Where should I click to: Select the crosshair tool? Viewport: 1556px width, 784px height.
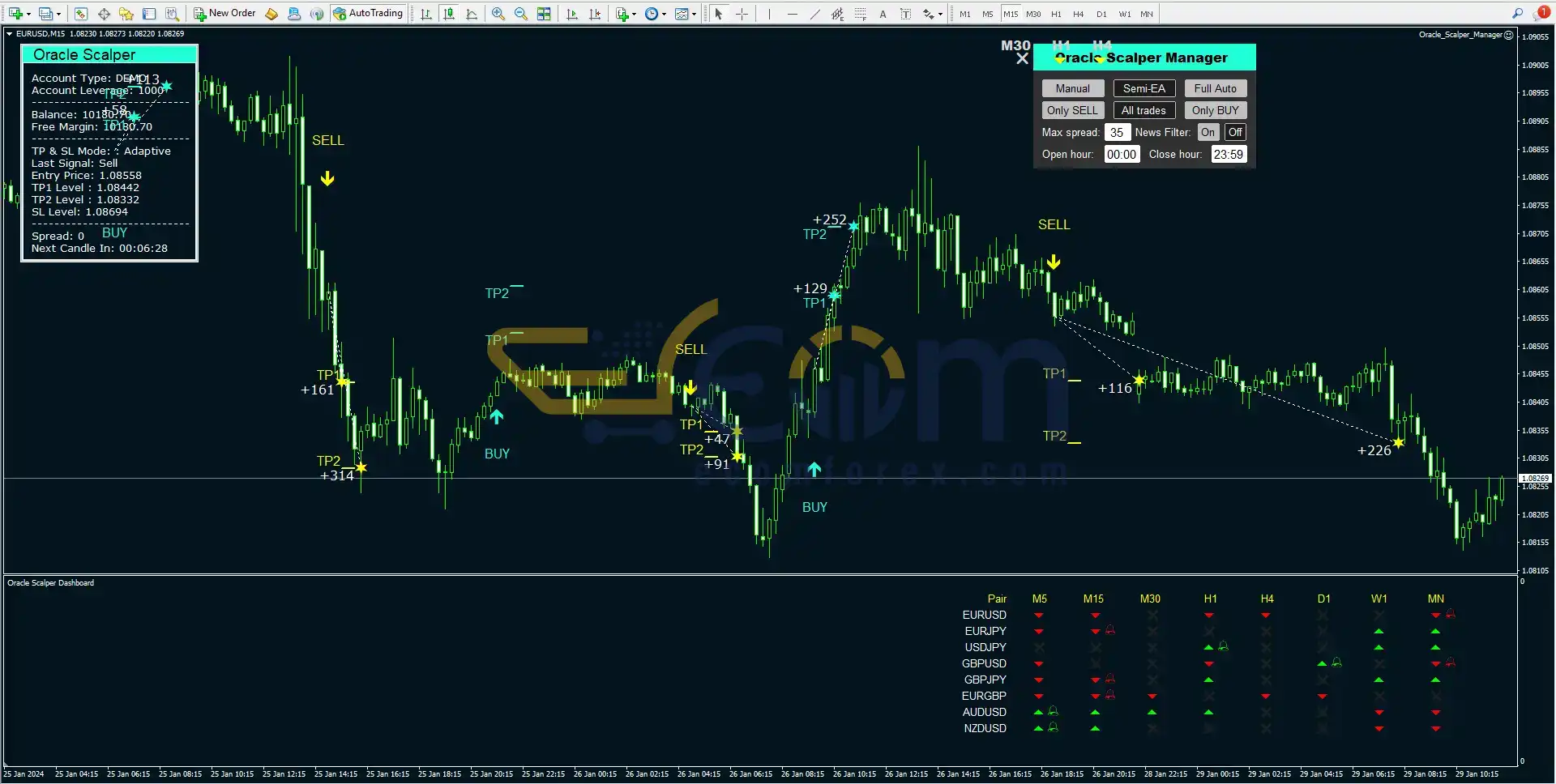click(741, 14)
